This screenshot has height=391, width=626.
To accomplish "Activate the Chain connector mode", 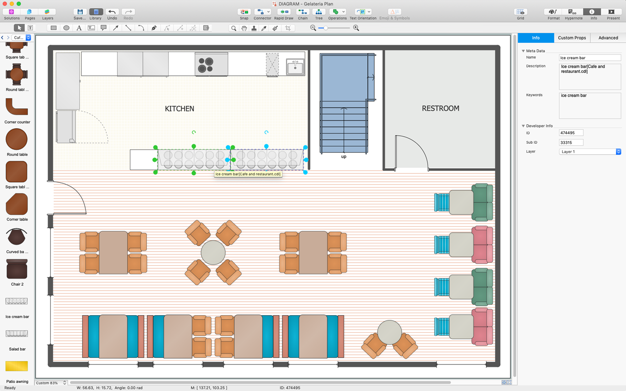I will pyautogui.click(x=303, y=12).
